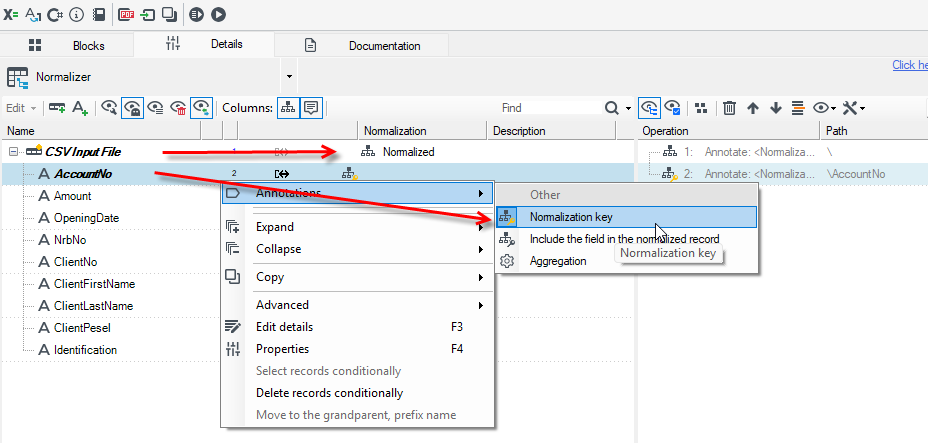The width and height of the screenshot is (928, 443).
Task: Click in the Find search field
Action: [x=550, y=108]
